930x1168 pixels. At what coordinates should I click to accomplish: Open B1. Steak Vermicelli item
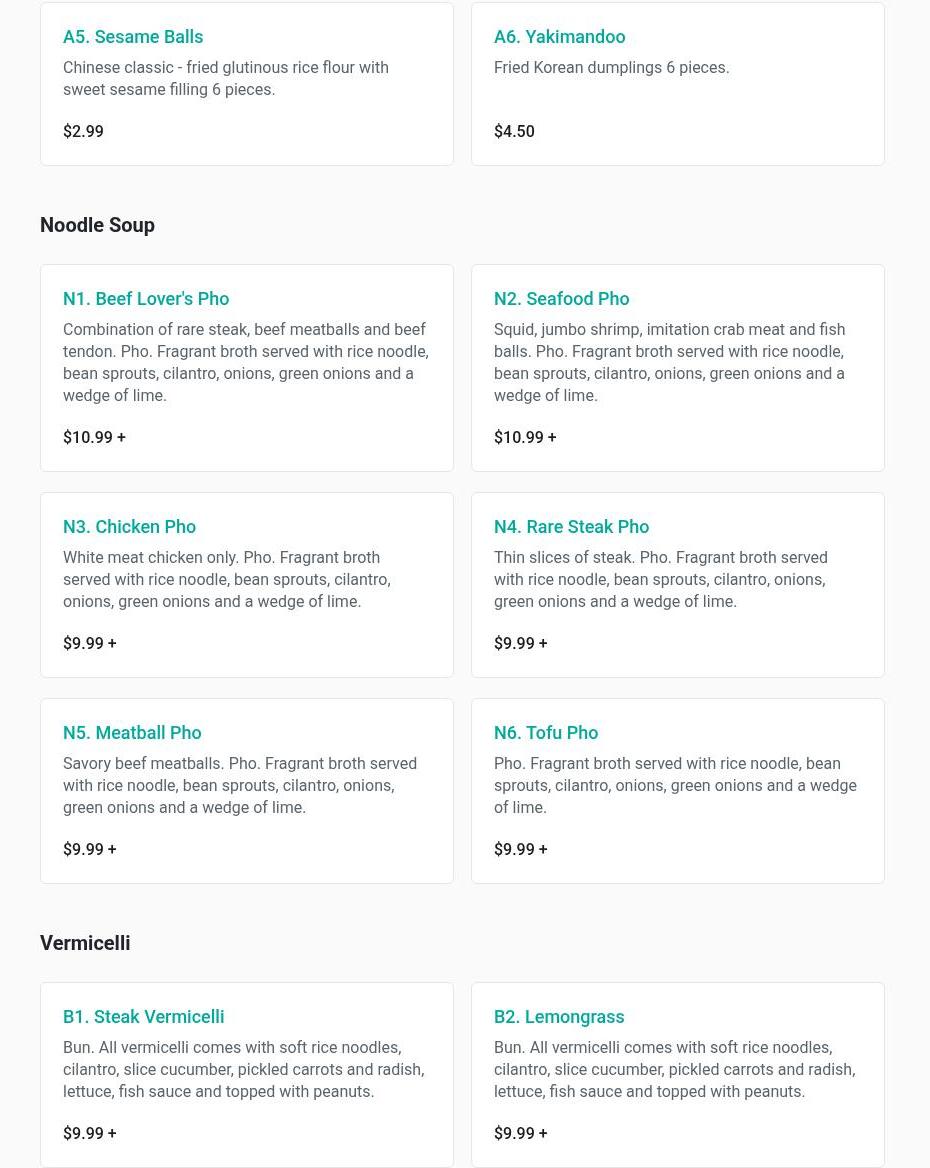(143, 1017)
